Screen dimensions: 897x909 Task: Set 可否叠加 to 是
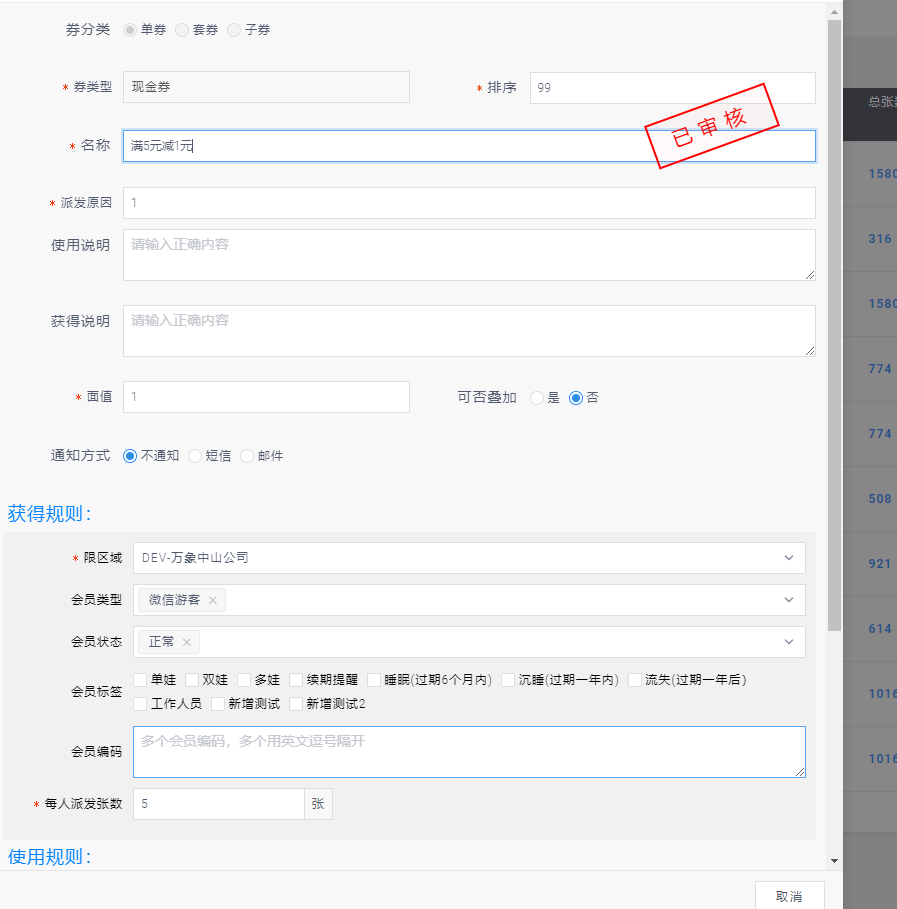537,398
